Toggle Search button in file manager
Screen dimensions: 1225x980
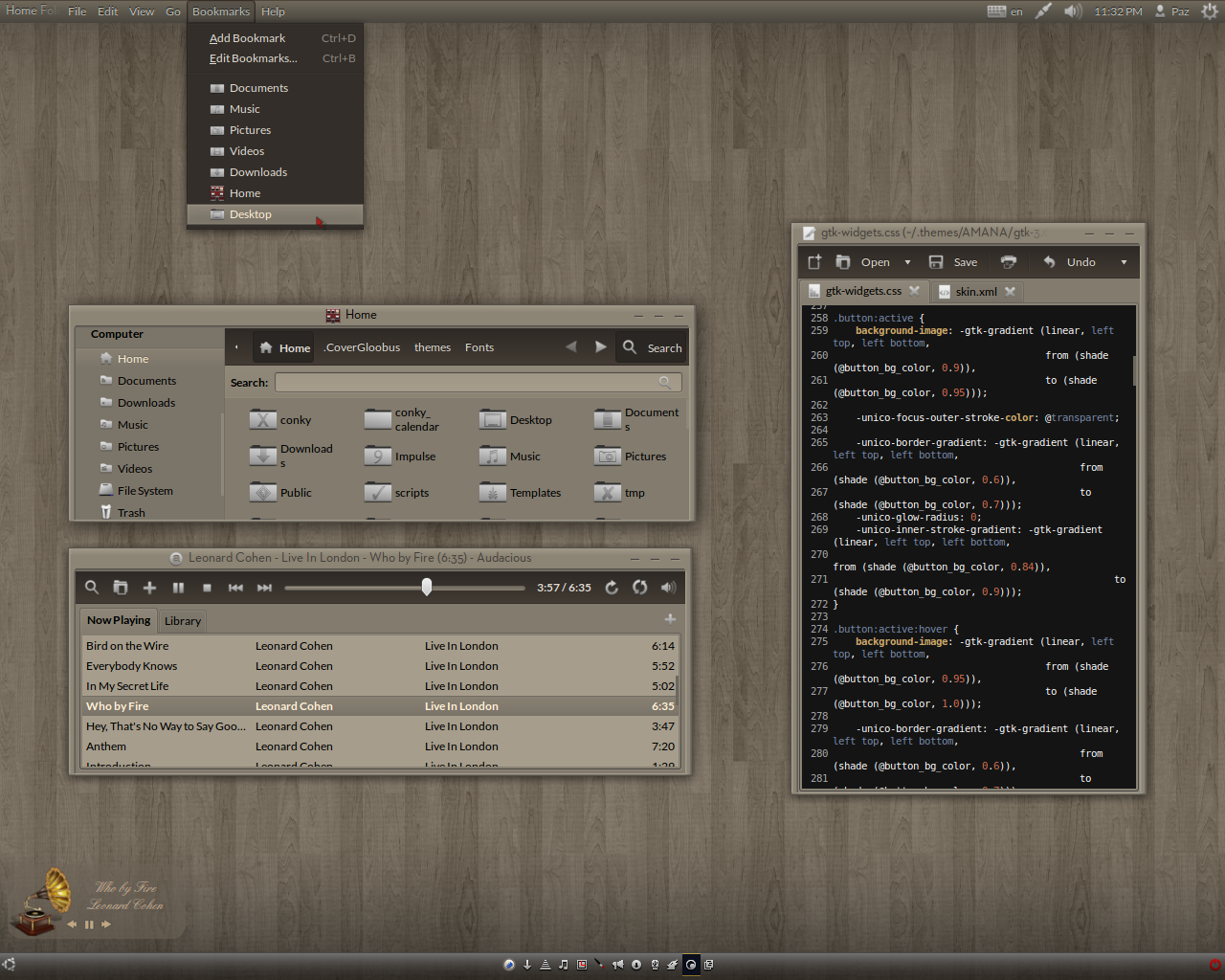pos(652,347)
